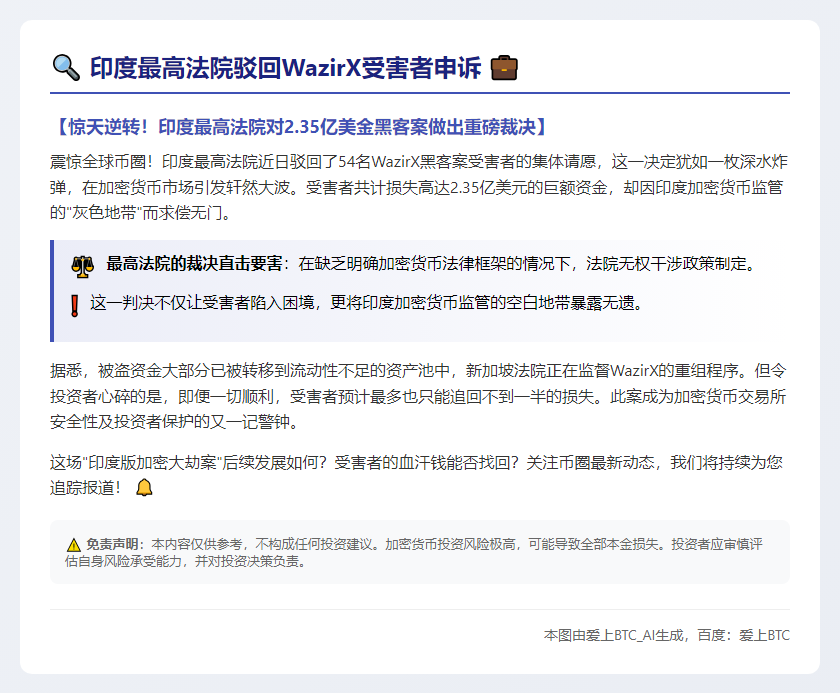The height and width of the screenshot is (693, 840).
Task: Click the briefcase emoji beside the title
Action: click(504, 67)
